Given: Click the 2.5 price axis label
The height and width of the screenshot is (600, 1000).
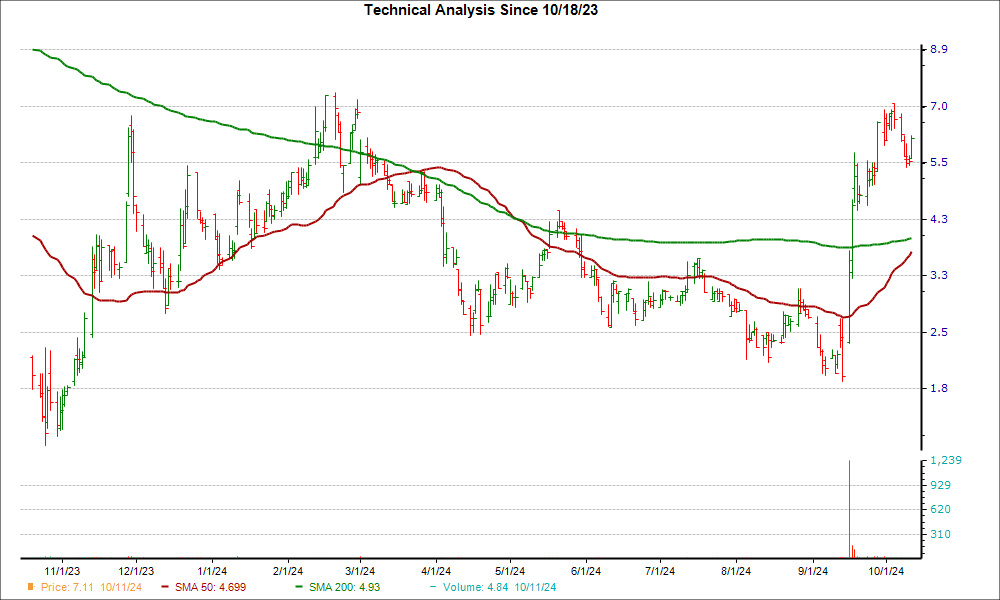Looking at the screenshot, I should 939,332.
